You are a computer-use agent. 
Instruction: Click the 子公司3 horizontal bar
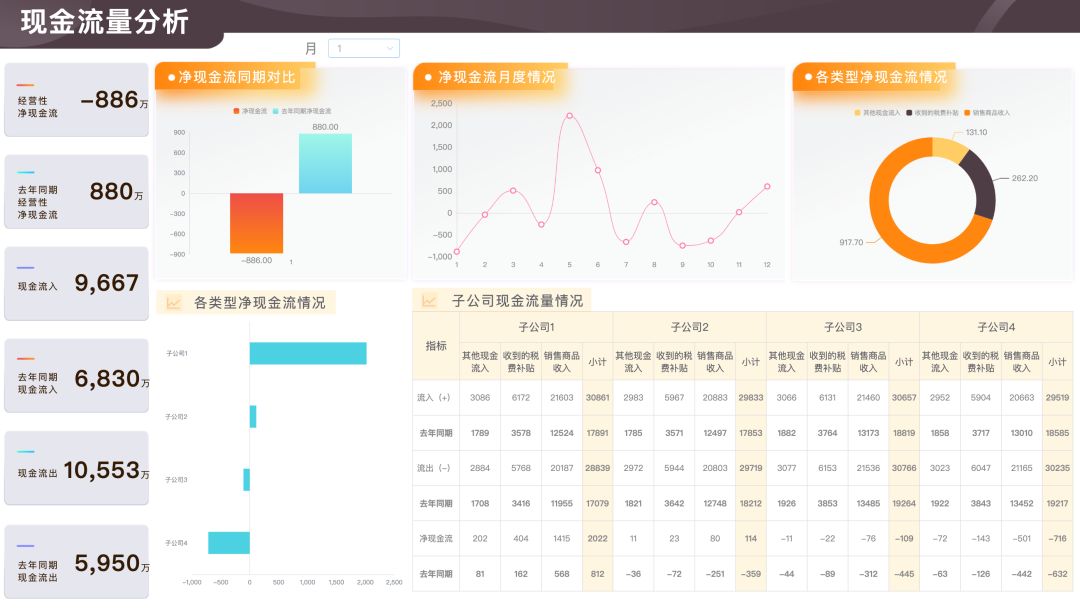(x=247, y=479)
